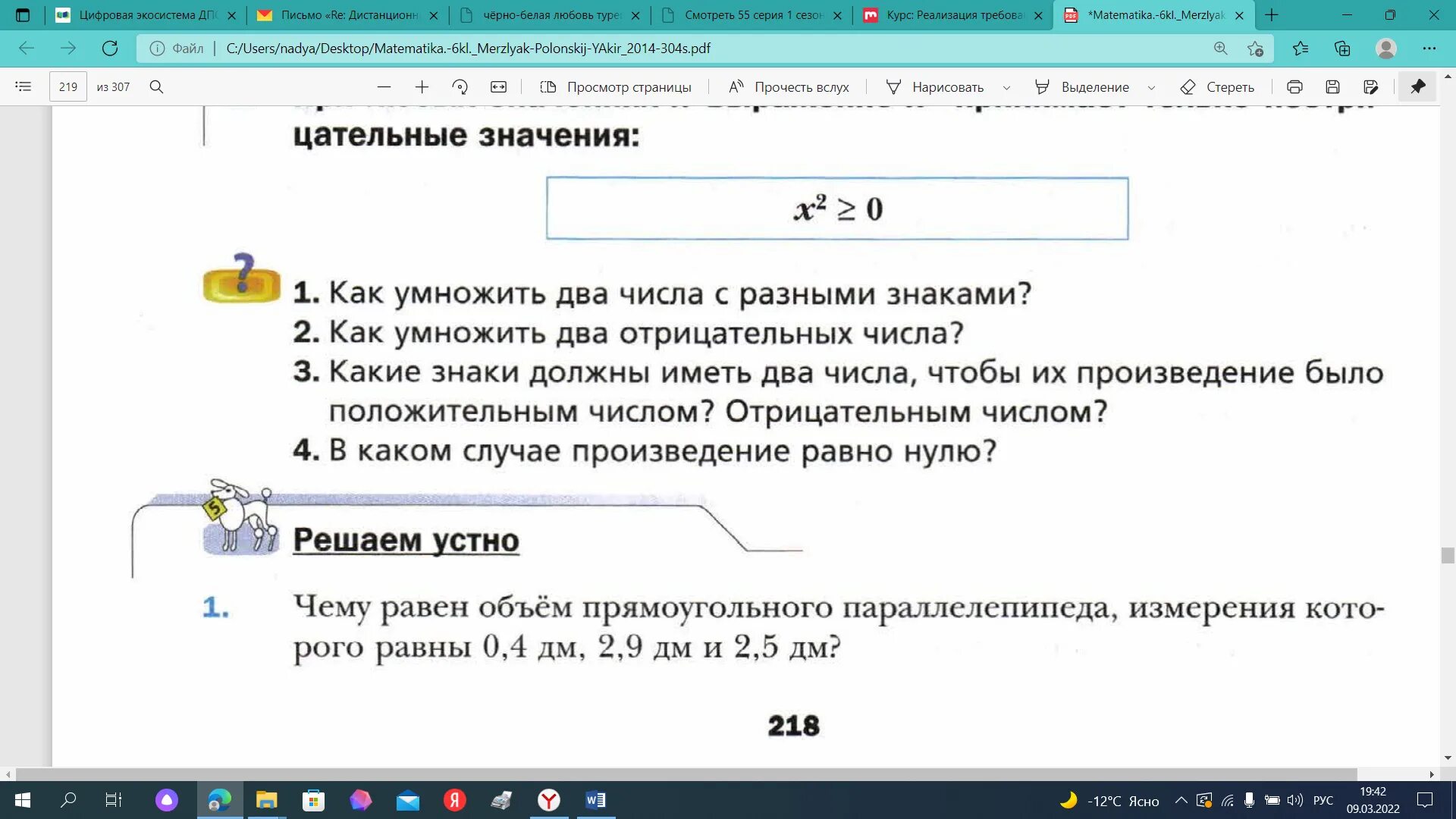Image resolution: width=1456 pixels, height=819 pixels.
Task: Close the Цифровая экосистема tab
Action: click(232, 15)
